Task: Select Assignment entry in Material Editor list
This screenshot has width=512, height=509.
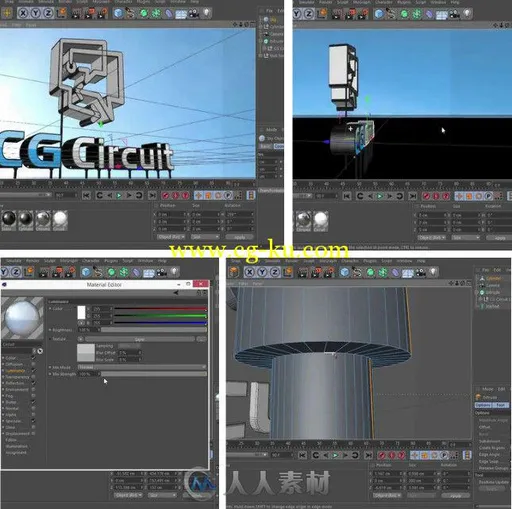Action: (x=16, y=453)
